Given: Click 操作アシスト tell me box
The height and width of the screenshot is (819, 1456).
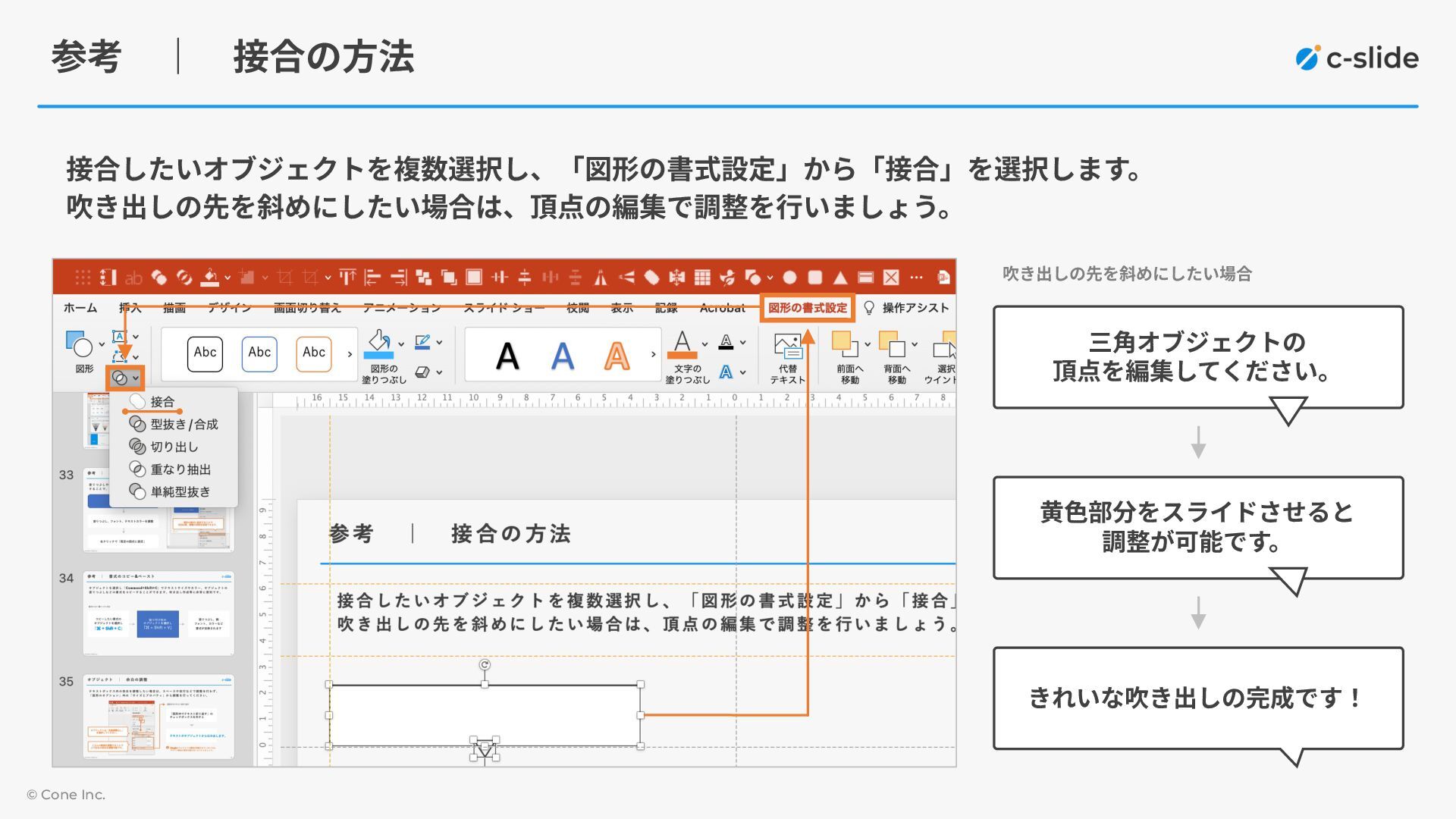Looking at the screenshot, I should click(915, 308).
